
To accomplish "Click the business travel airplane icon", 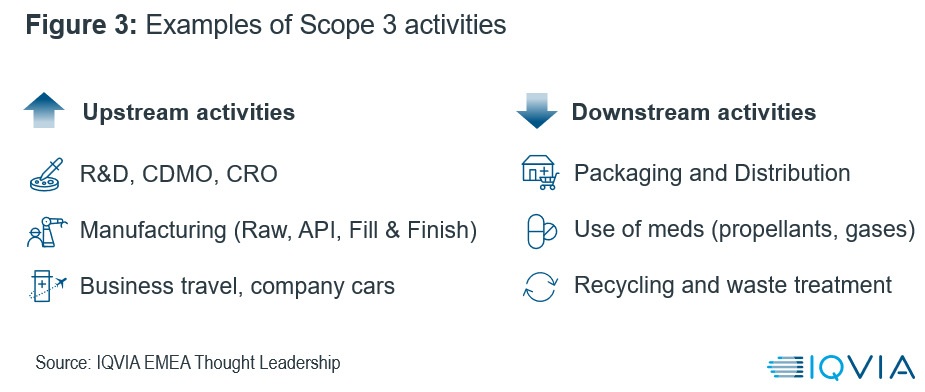I will coord(48,286).
